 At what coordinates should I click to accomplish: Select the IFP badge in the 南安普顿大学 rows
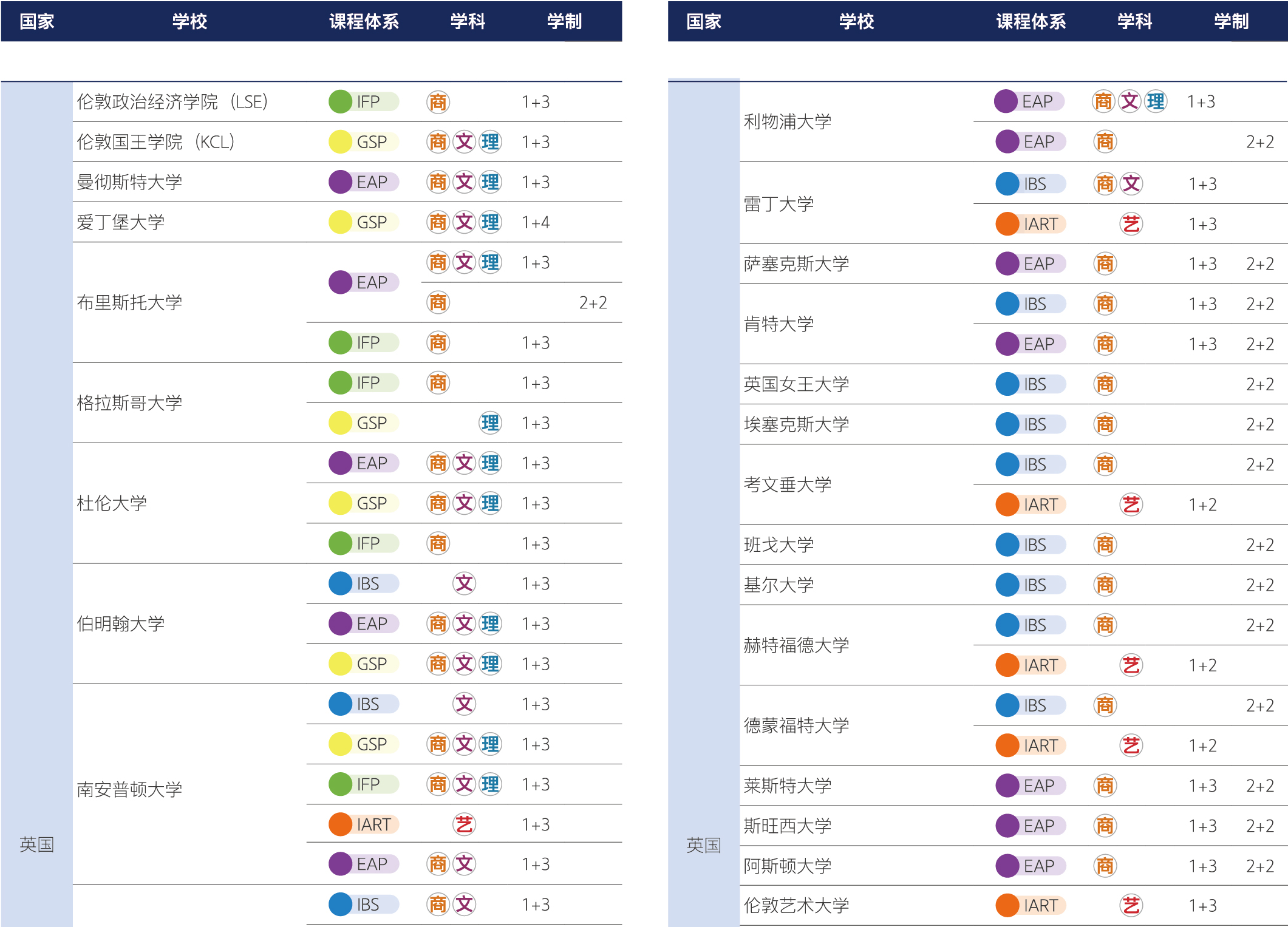pos(364,784)
